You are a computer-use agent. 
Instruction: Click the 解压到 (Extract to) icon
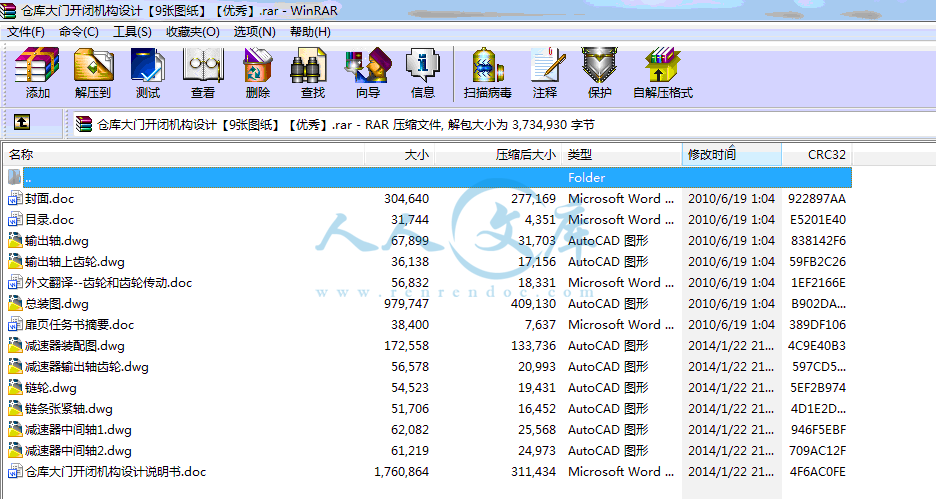93,73
